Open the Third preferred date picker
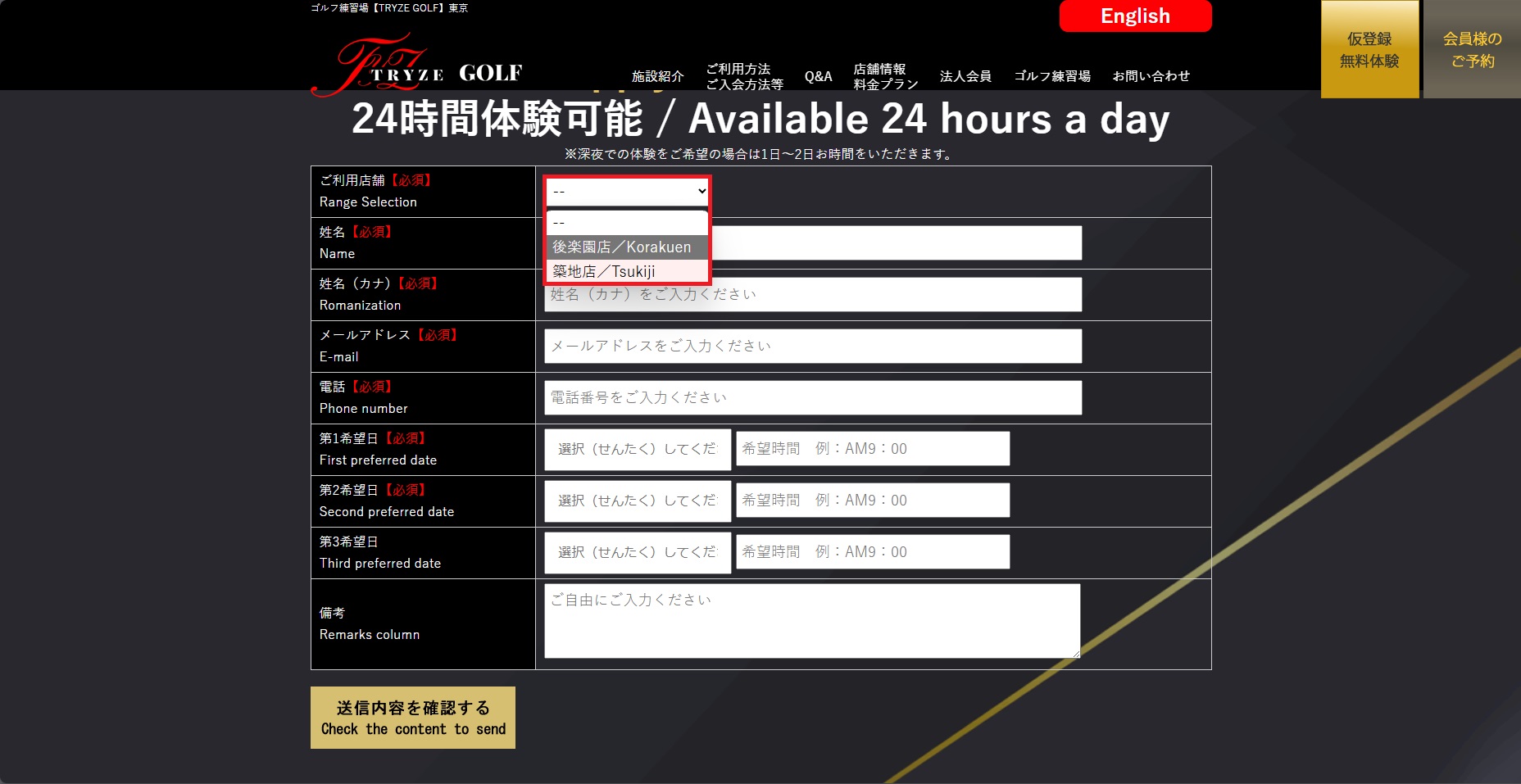The image size is (1521, 784). 638,552
